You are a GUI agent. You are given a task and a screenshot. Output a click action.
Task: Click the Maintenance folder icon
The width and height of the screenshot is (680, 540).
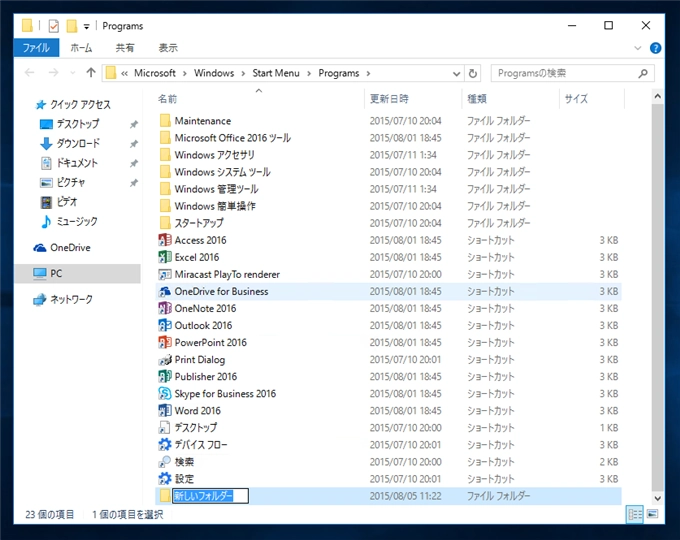(165, 121)
